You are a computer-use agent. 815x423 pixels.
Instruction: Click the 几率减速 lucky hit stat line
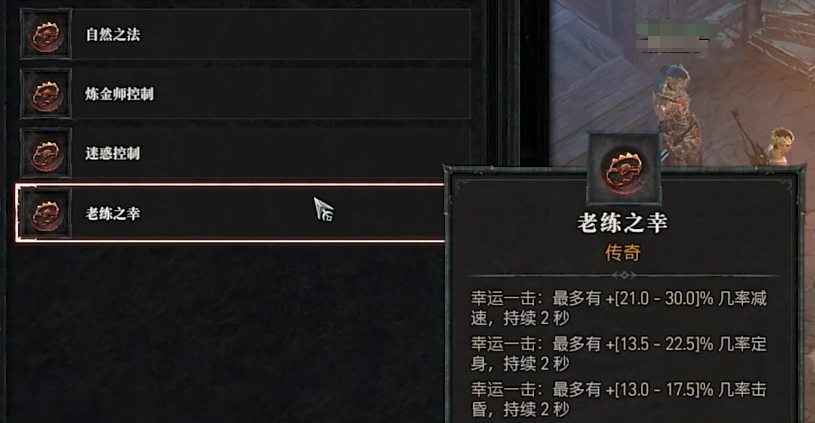pos(619,308)
